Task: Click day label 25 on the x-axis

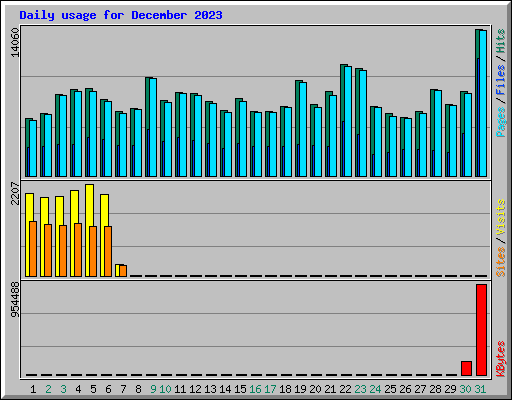Action: [390, 389]
